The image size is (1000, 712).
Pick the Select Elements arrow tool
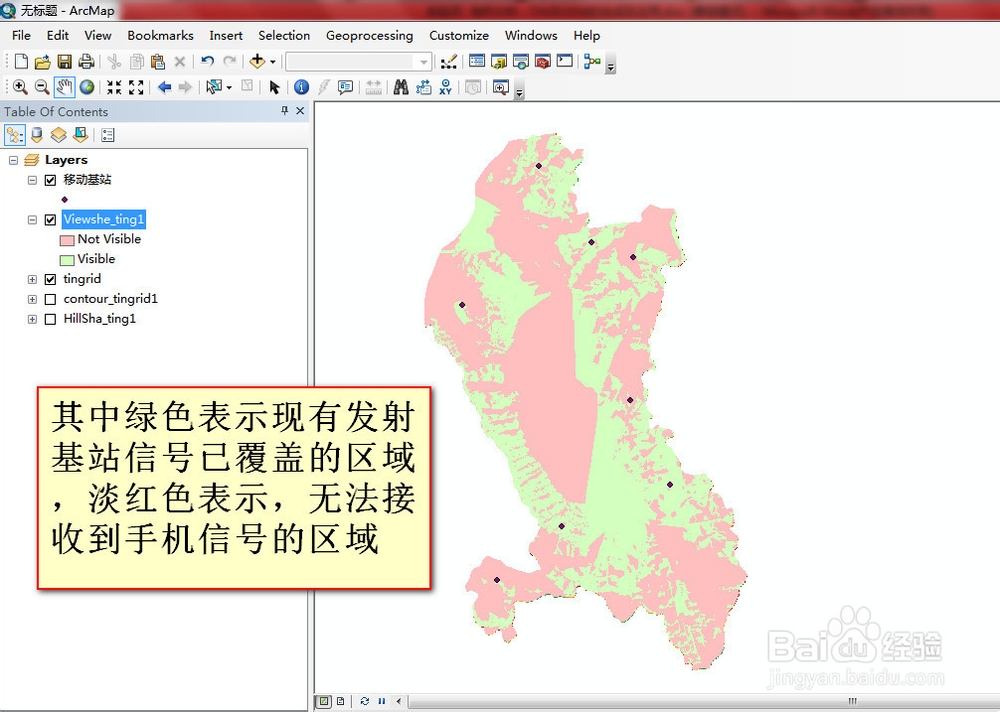(x=274, y=87)
